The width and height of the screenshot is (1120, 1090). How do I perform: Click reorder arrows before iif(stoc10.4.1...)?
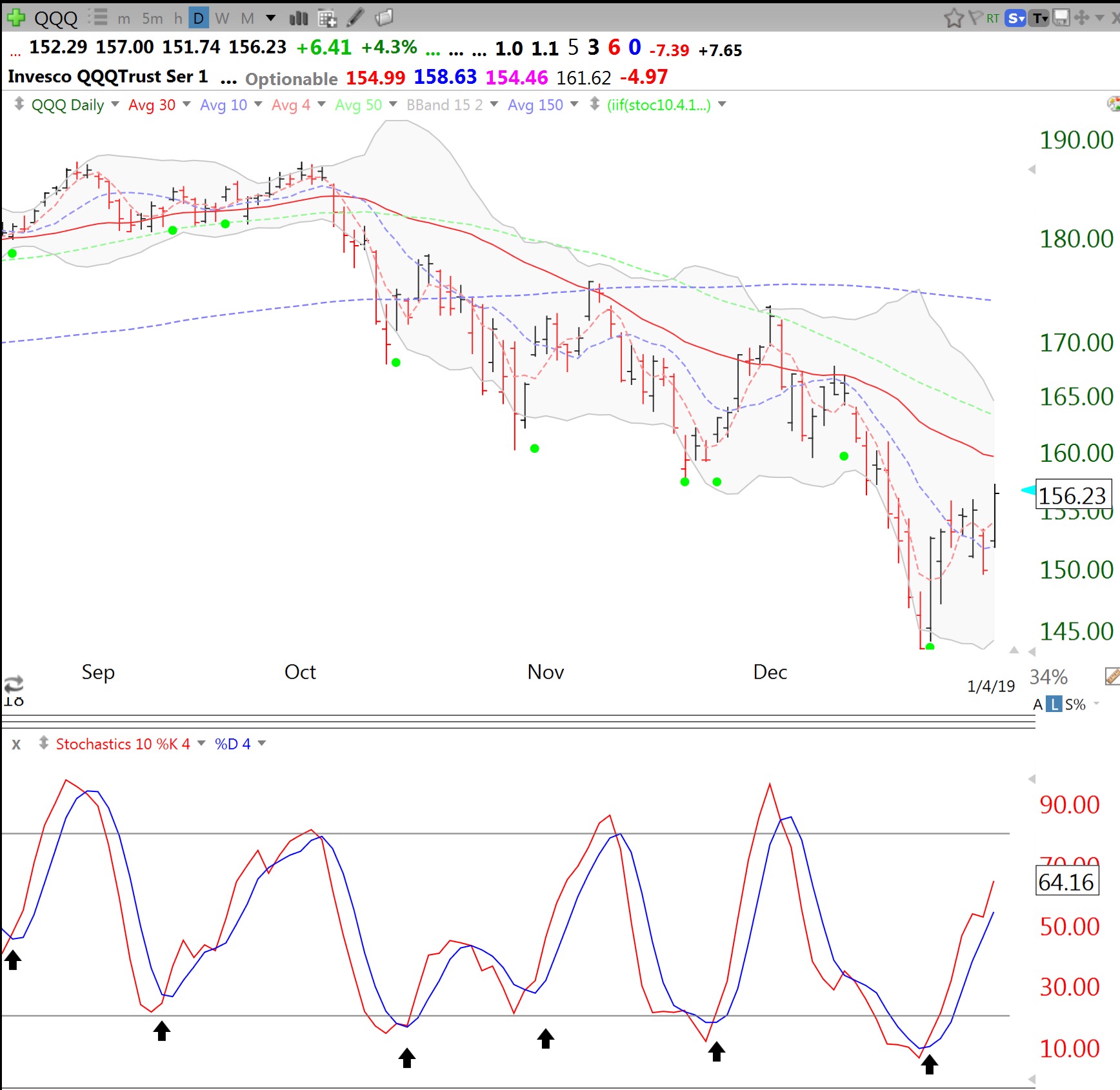coord(595,104)
